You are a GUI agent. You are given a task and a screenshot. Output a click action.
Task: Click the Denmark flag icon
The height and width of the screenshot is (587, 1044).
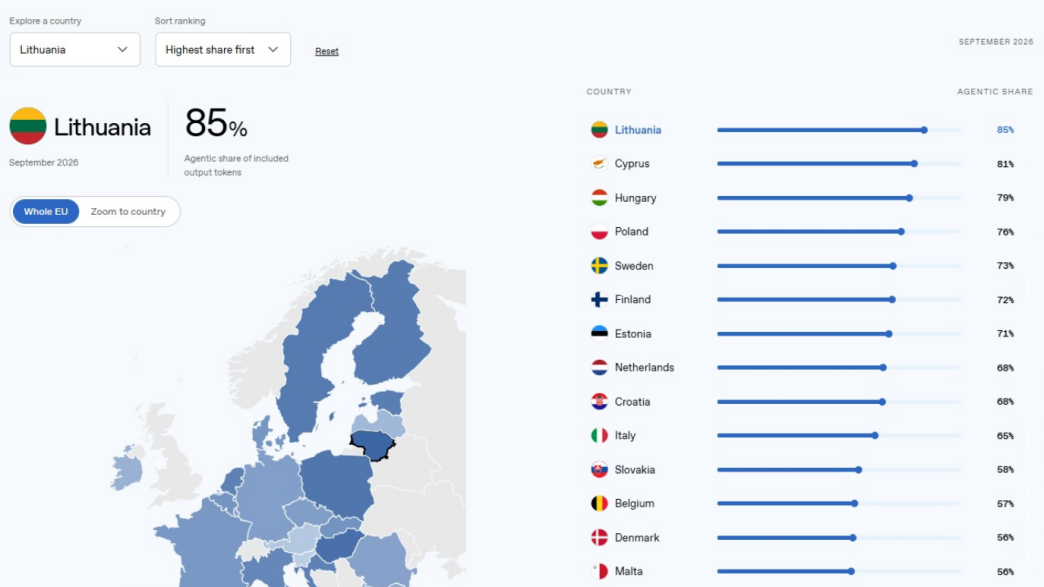pyautogui.click(x=599, y=537)
